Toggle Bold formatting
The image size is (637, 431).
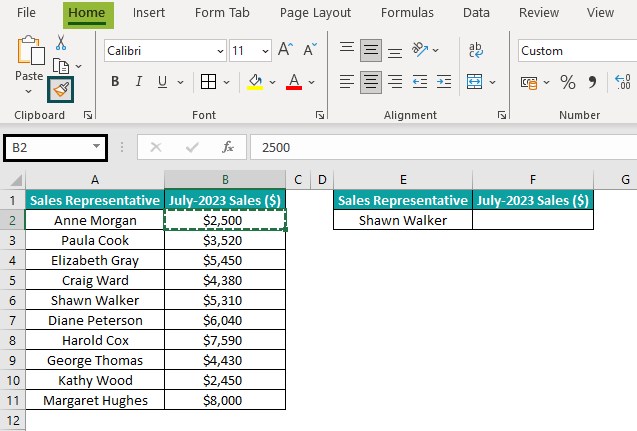115,82
